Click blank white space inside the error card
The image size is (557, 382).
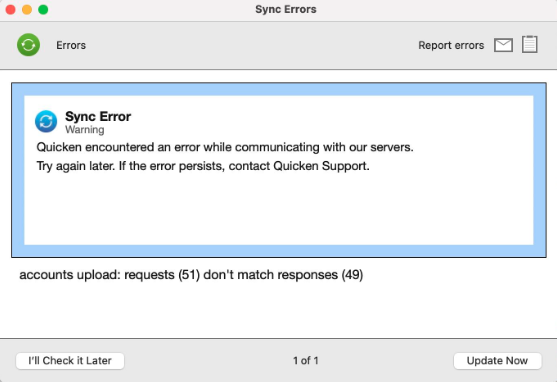[x=279, y=210]
